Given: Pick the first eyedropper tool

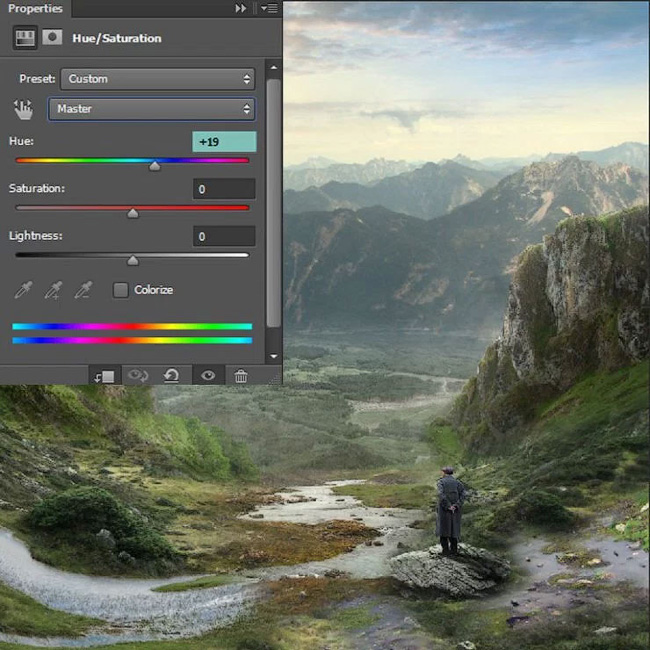Looking at the screenshot, I should 24,290.
